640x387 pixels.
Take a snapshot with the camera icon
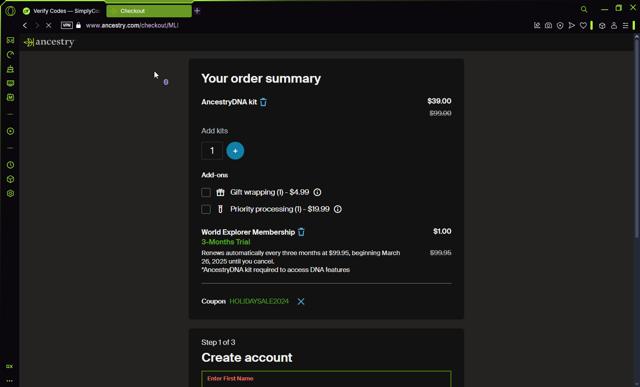[549, 25]
